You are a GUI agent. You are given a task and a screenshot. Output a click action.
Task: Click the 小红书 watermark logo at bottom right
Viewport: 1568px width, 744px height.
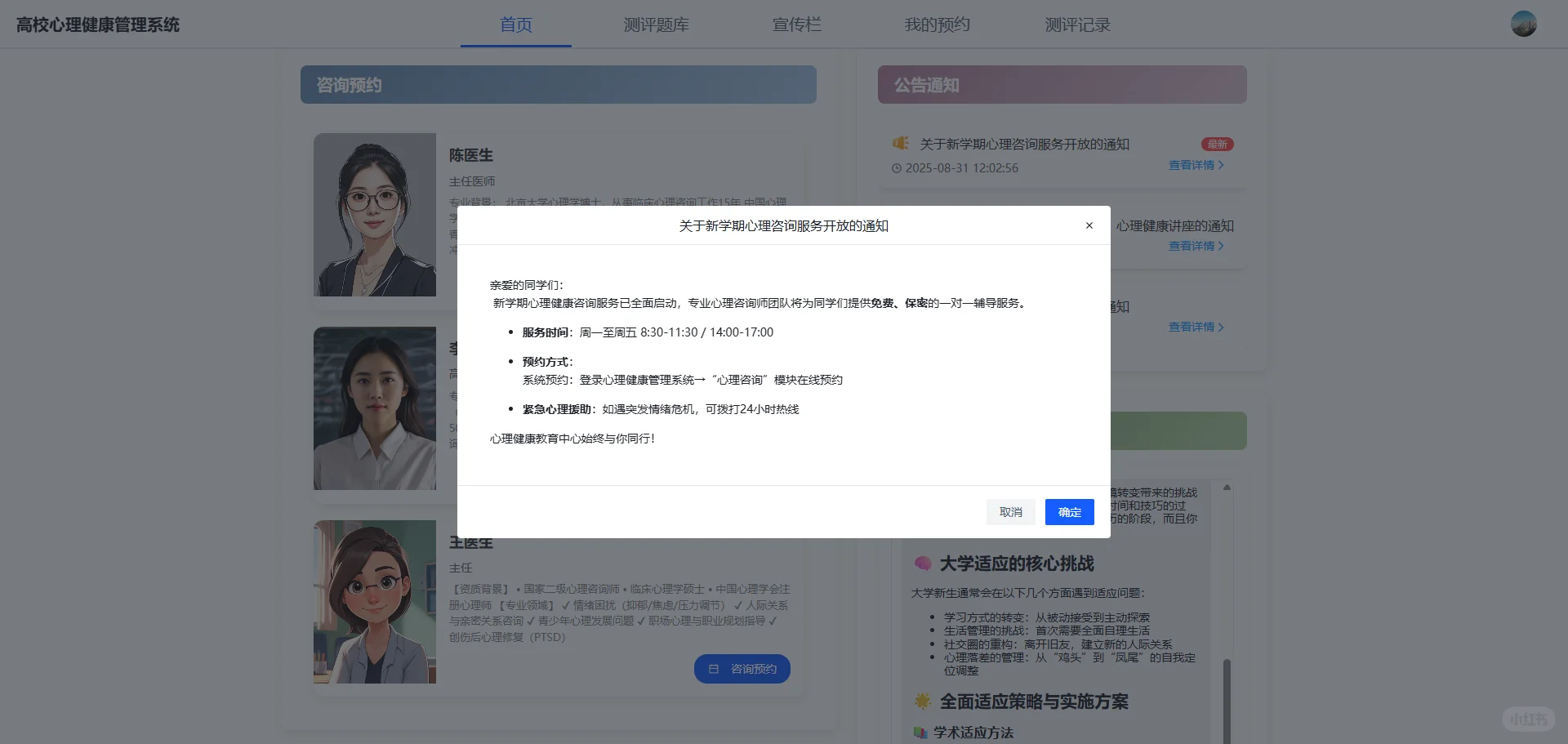[1526, 719]
